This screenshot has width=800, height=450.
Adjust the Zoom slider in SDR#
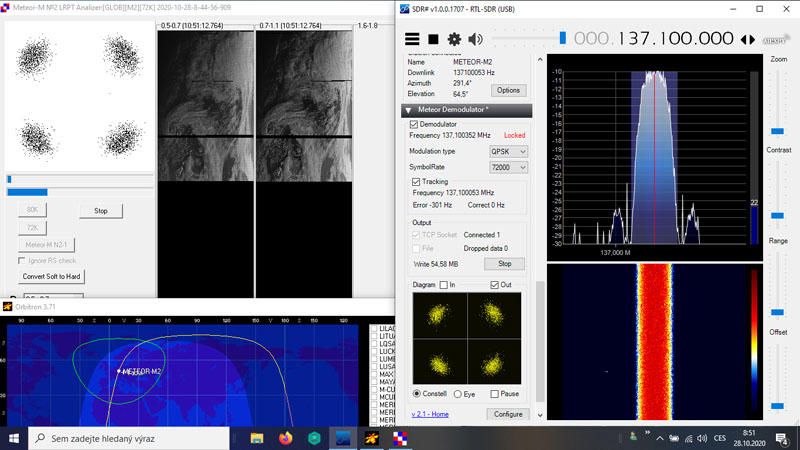point(777,132)
